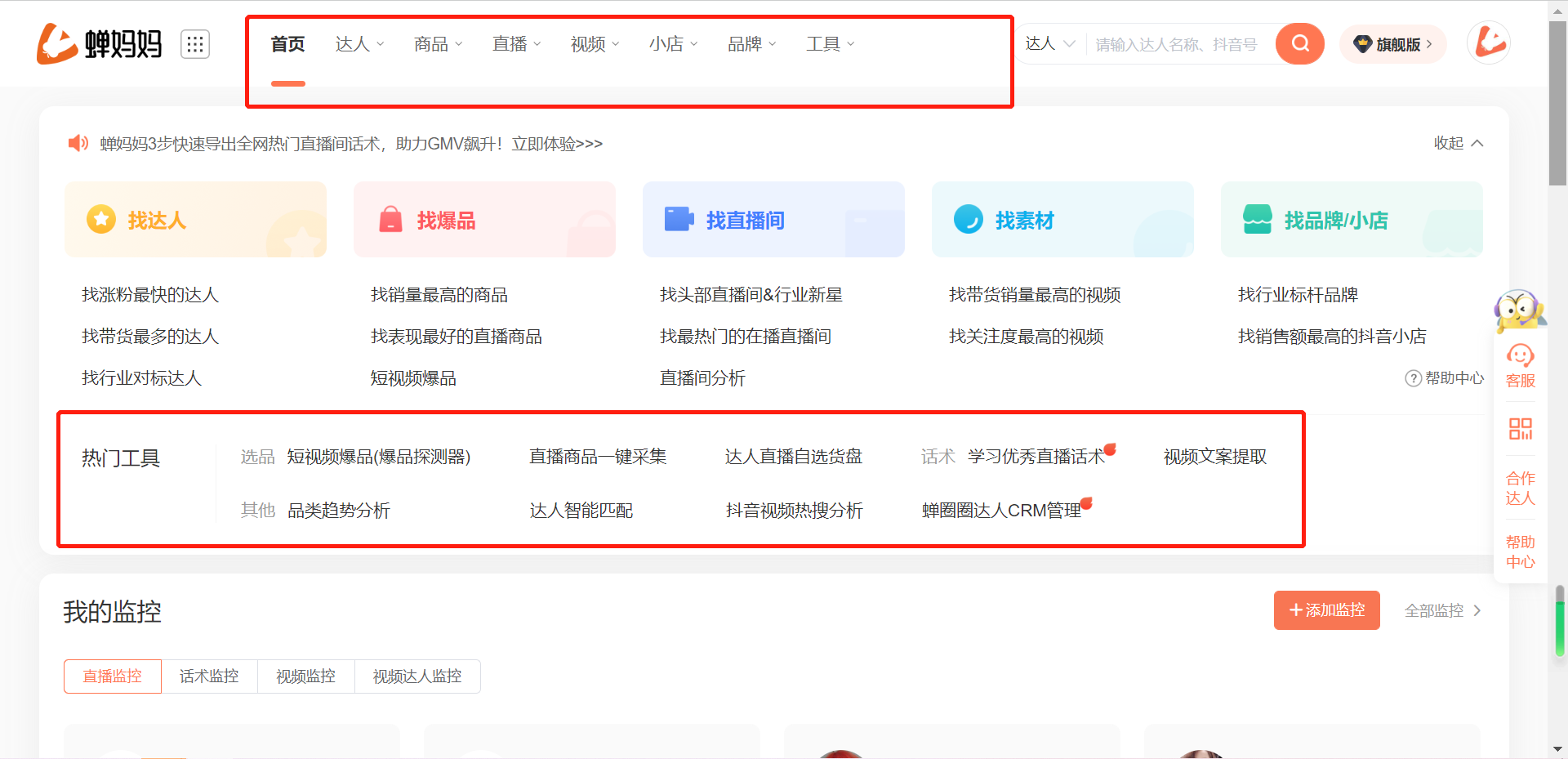Open 找销售额最高的抖音小店

coord(1332,337)
